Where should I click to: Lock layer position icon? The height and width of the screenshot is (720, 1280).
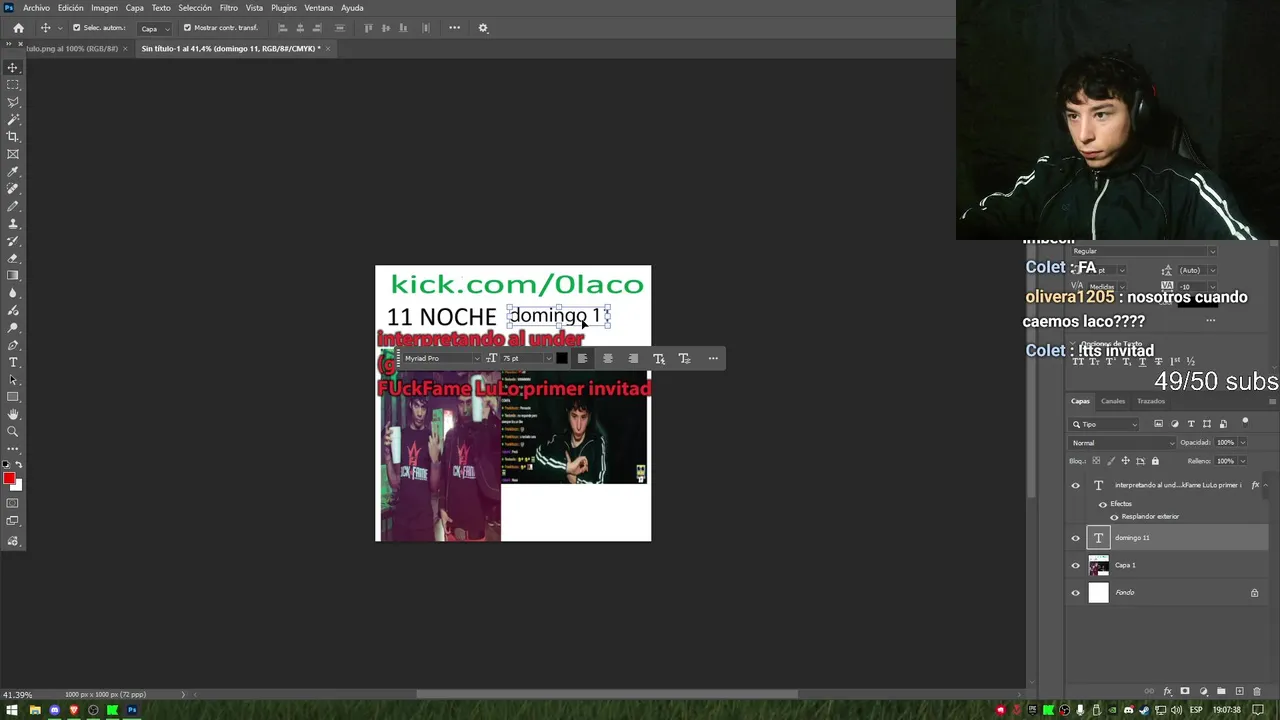(1125, 461)
